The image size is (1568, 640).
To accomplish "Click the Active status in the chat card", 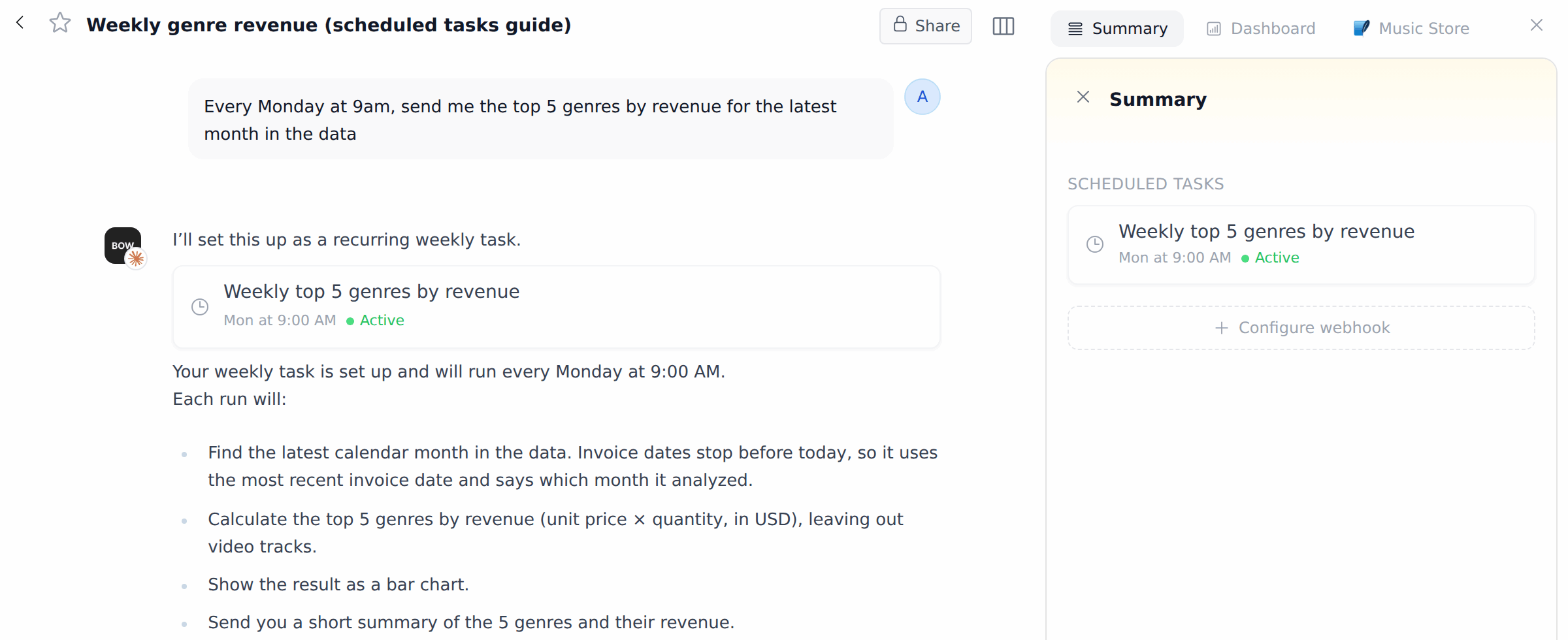I will click(375, 321).
